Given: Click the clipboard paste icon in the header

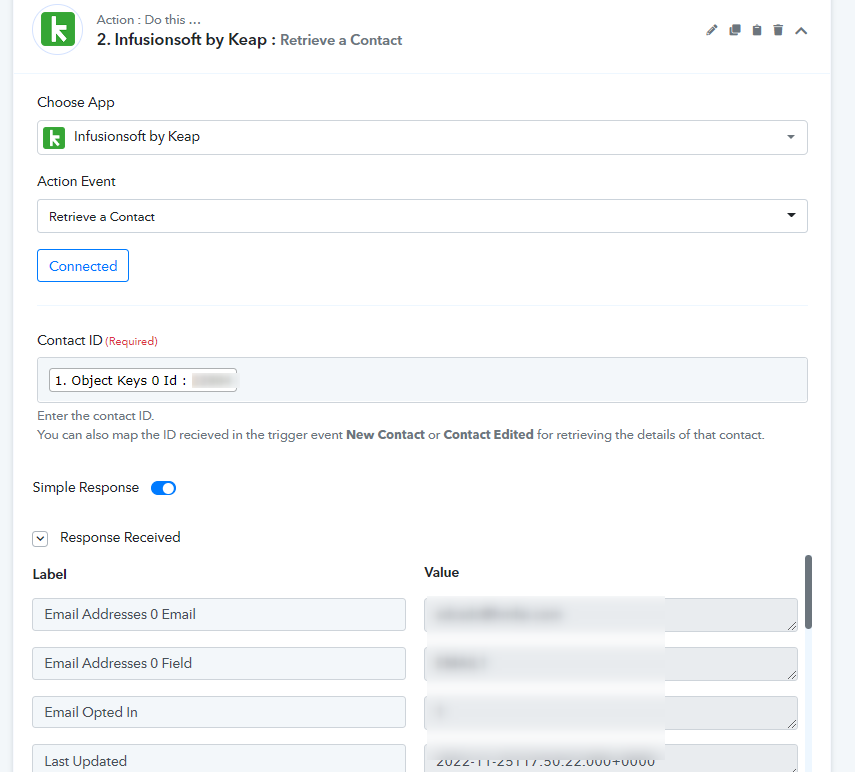Looking at the screenshot, I should click(x=757, y=30).
